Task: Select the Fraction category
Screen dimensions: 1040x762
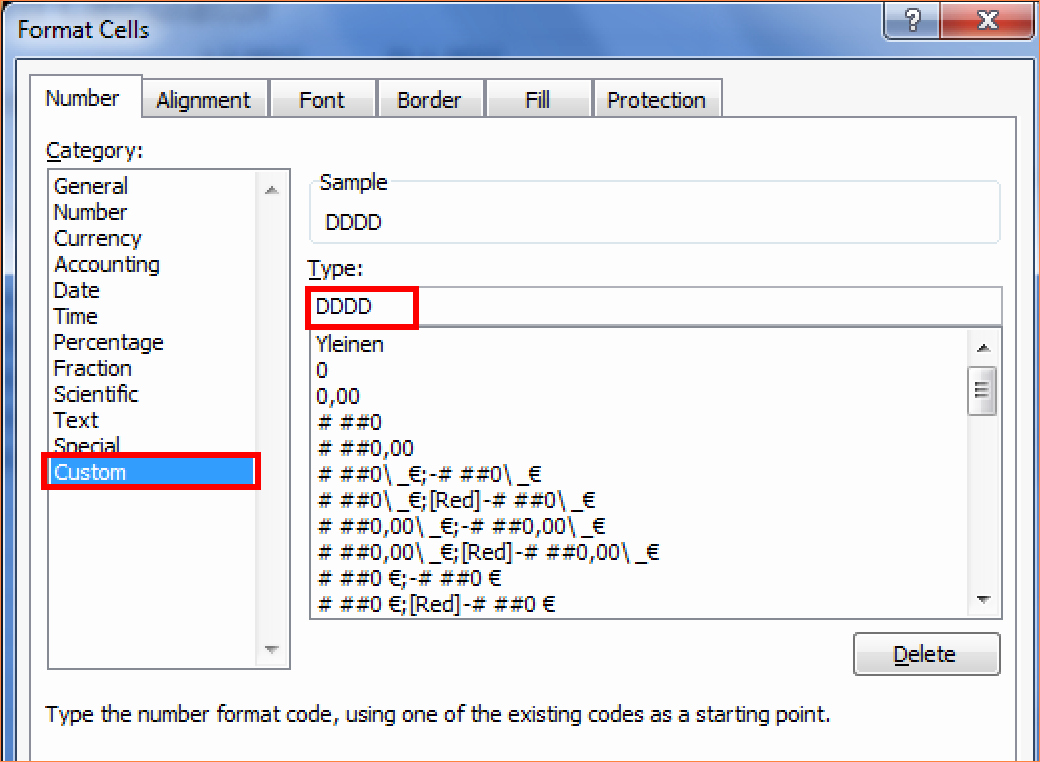Action: pos(92,368)
